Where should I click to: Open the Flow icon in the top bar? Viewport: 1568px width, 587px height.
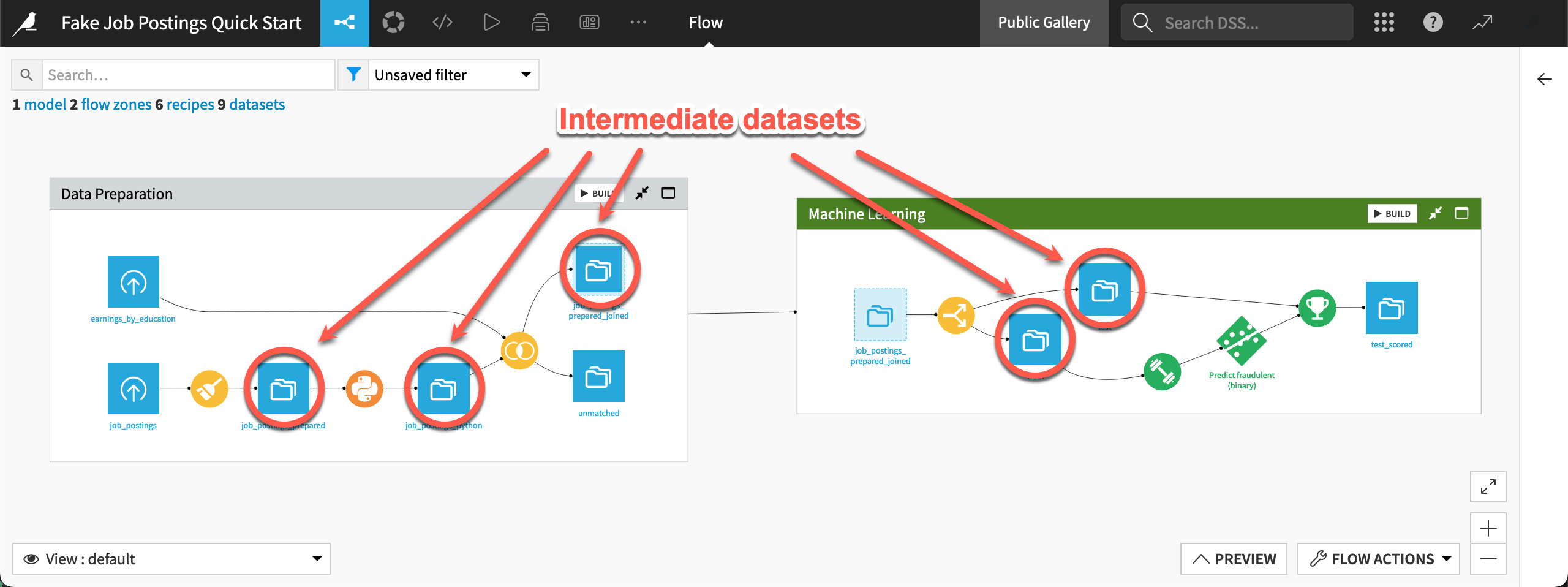(344, 23)
